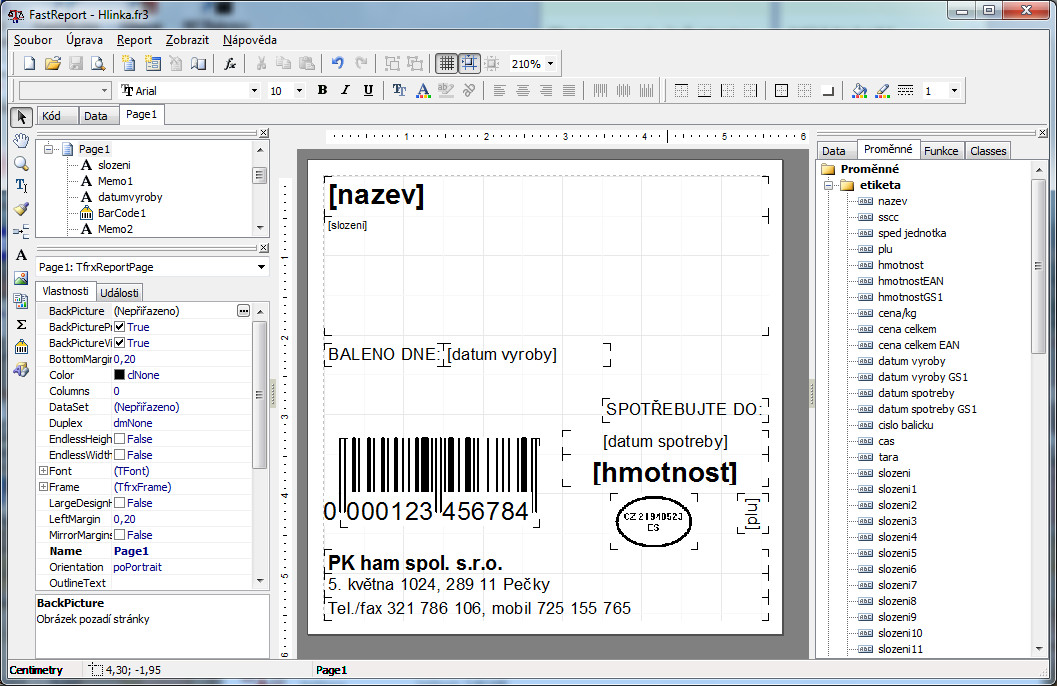Insert a Picture object
The image size is (1057, 686).
click(x=22, y=278)
